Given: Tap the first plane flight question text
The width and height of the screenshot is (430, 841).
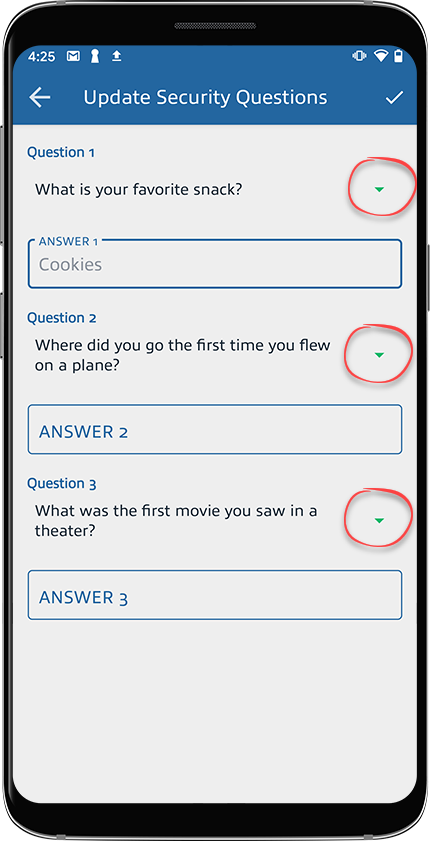Looking at the screenshot, I should (x=182, y=355).
